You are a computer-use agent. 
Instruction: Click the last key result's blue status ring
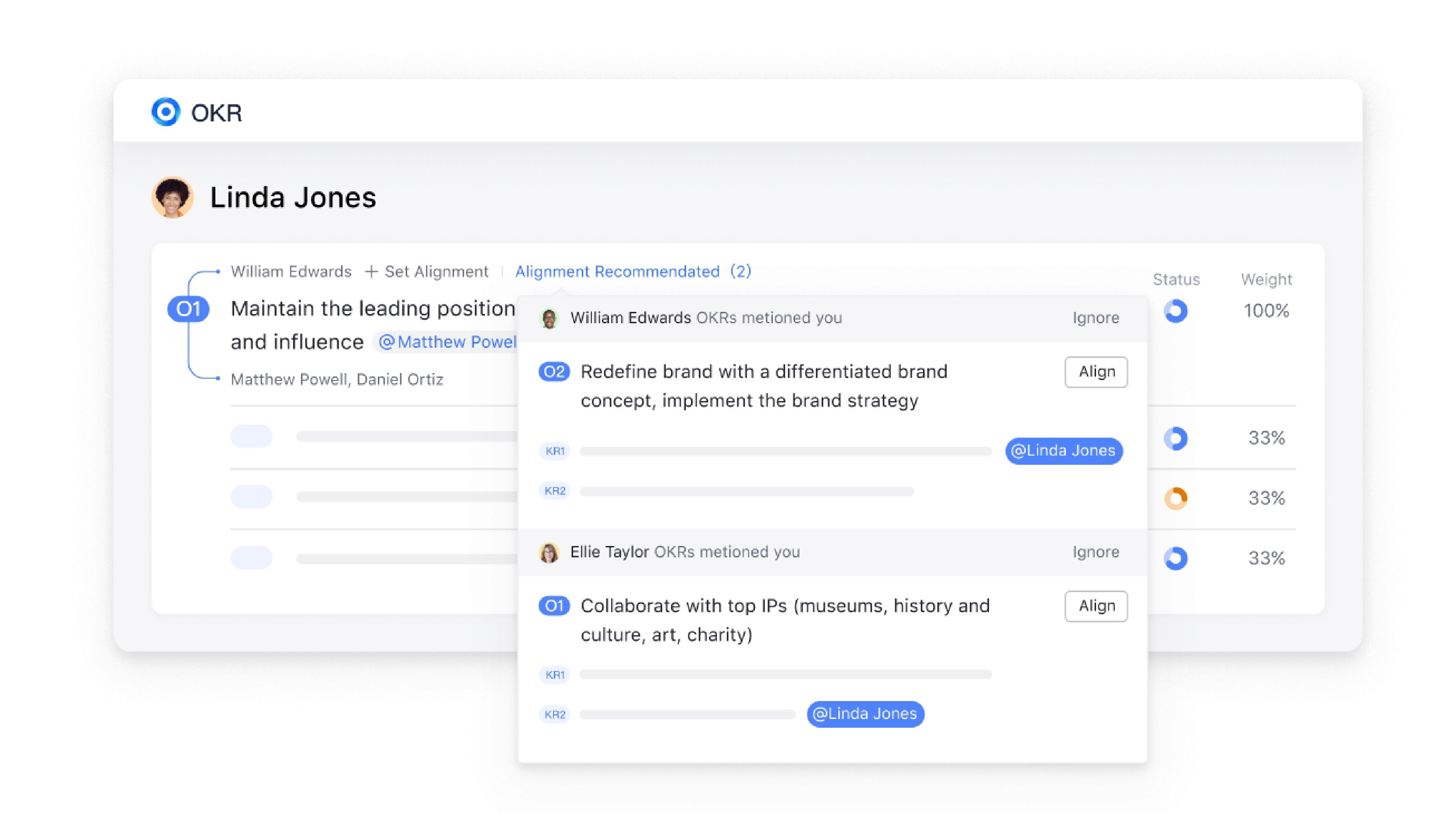1176,558
